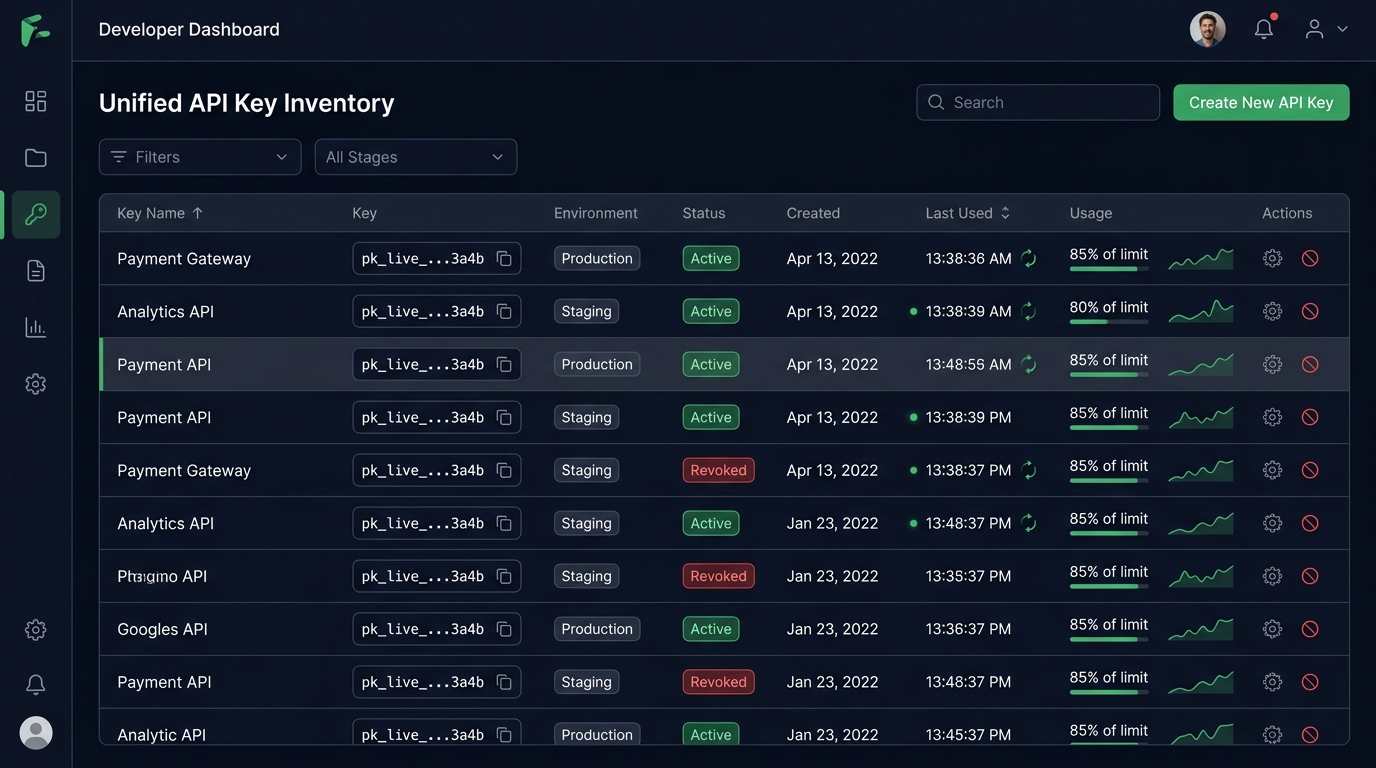Open the user account menu chevron
Image resolution: width=1376 pixels, height=768 pixels.
pos(1342,29)
